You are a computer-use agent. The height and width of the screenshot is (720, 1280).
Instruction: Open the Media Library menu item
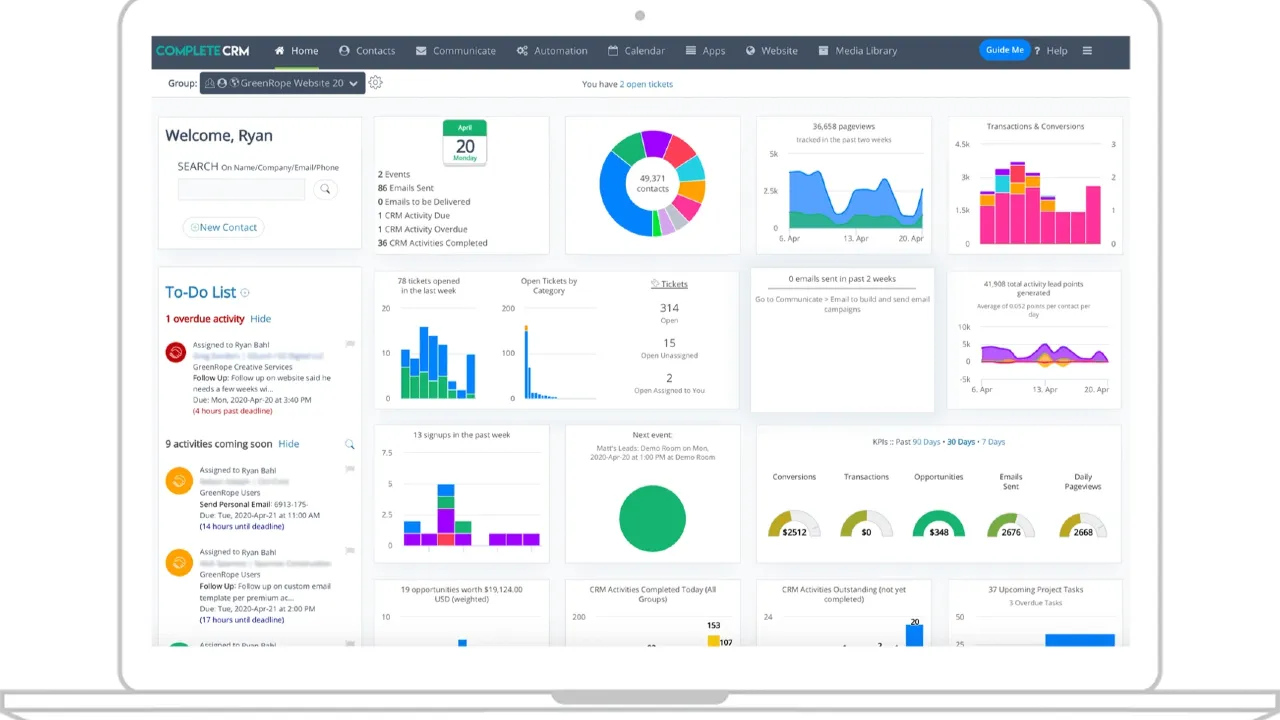click(x=857, y=51)
